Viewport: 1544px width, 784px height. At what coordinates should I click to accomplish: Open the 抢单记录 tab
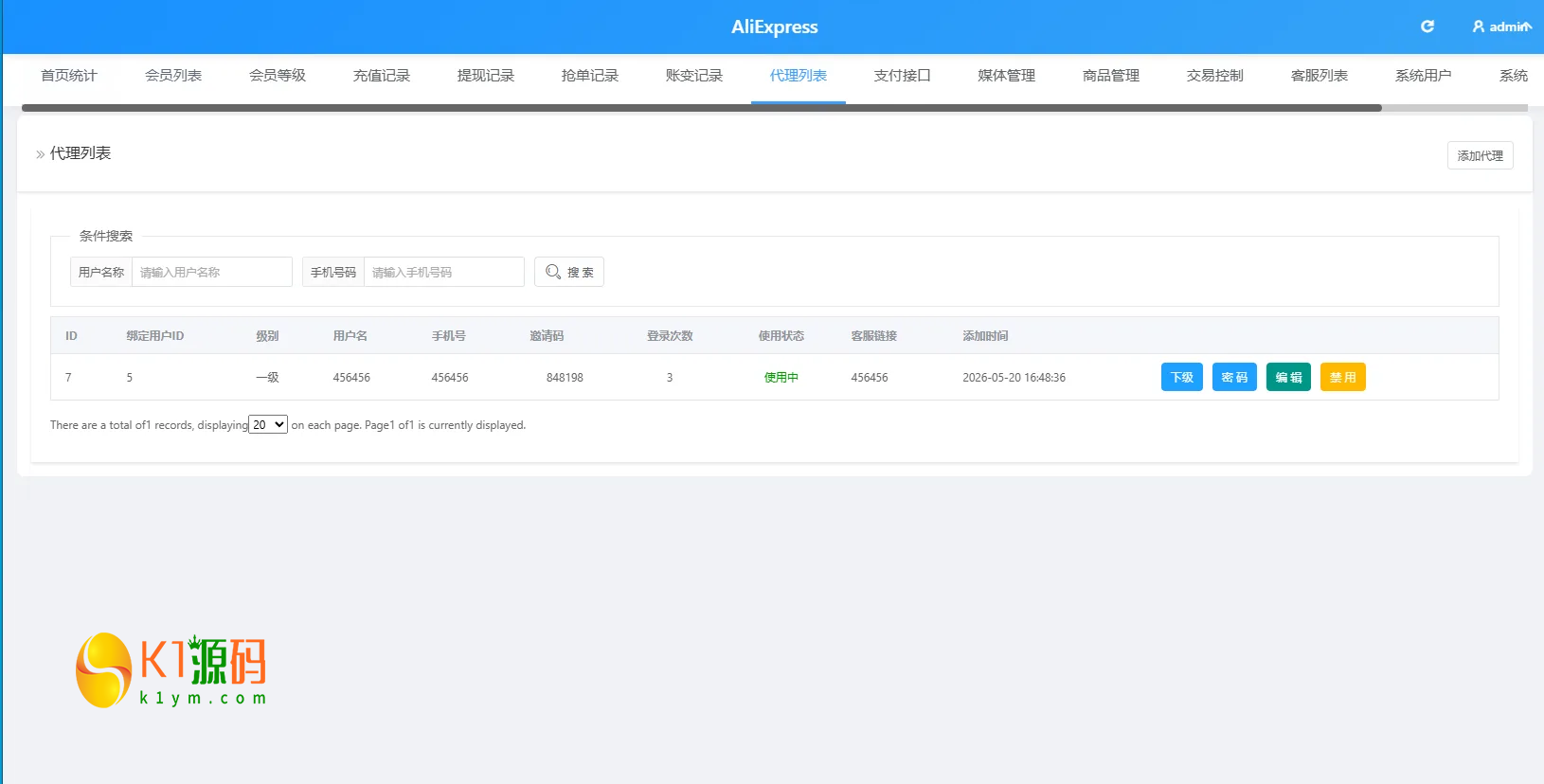point(590,76)
